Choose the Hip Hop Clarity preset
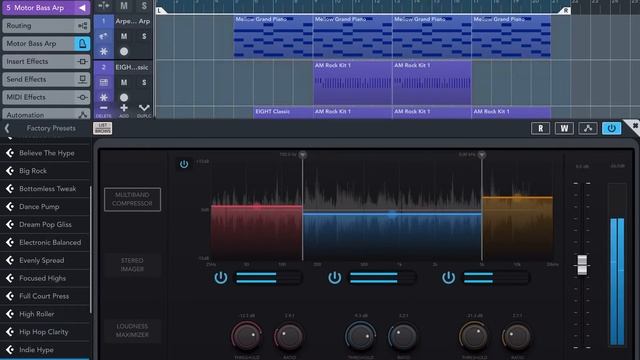Screen dimensions: 640x360 45,332
